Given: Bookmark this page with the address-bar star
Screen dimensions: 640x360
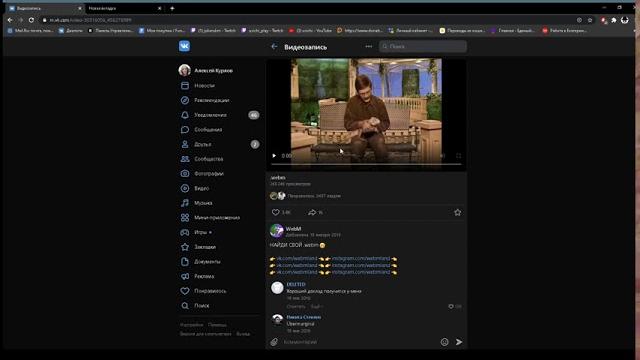Looking at the screenshot, I should click(590, 20).
